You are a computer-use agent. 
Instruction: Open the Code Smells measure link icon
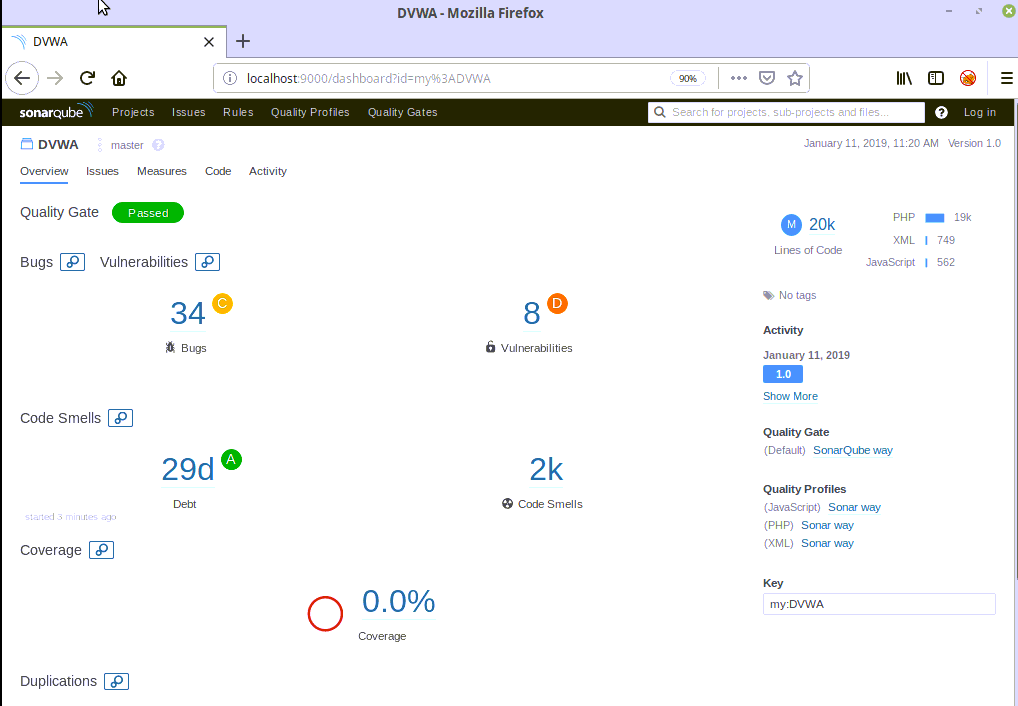[x=120, y=418]
